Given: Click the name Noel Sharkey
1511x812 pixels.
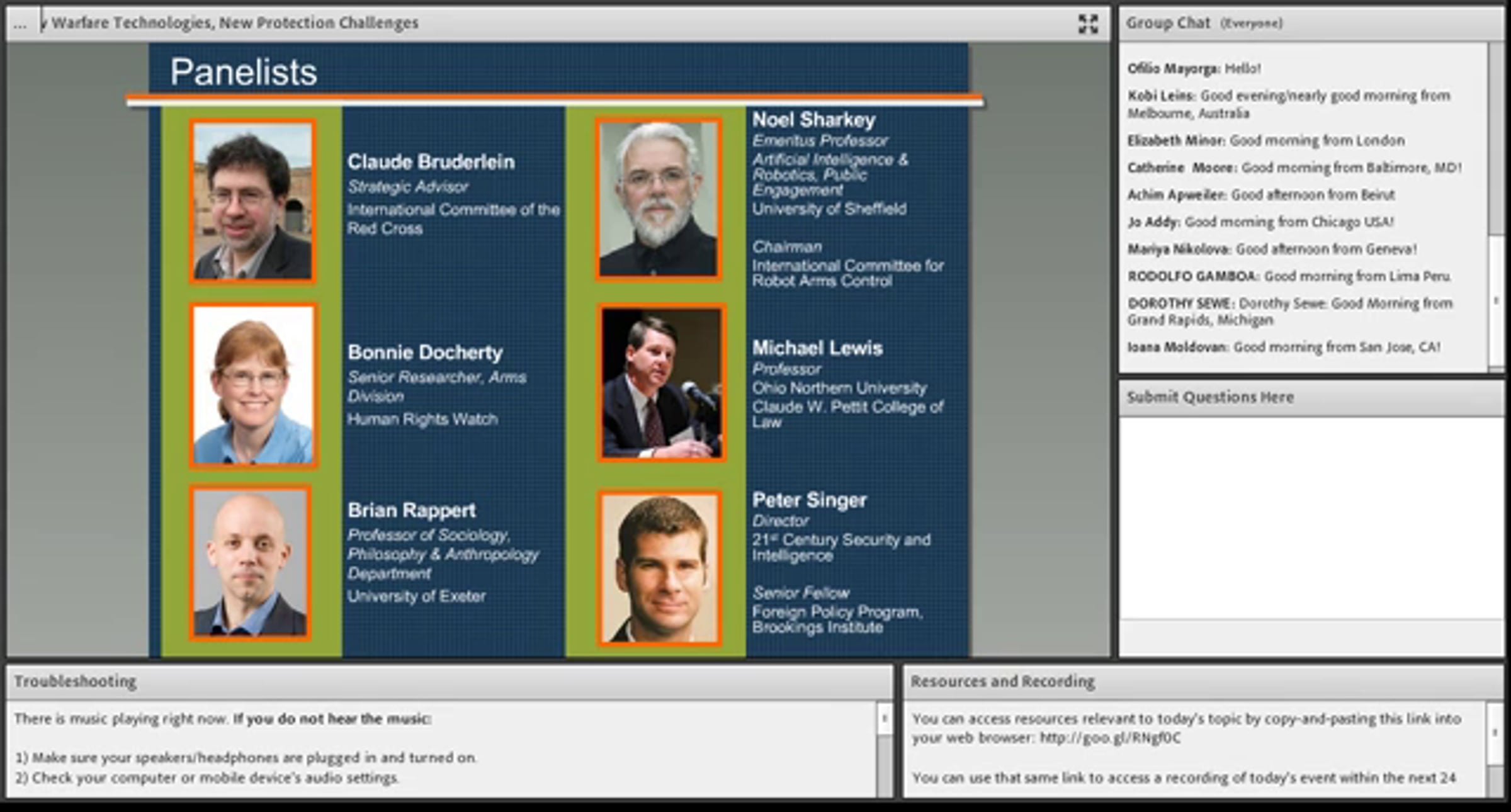Looking at the screenshot, I should [x=814, y=120].
